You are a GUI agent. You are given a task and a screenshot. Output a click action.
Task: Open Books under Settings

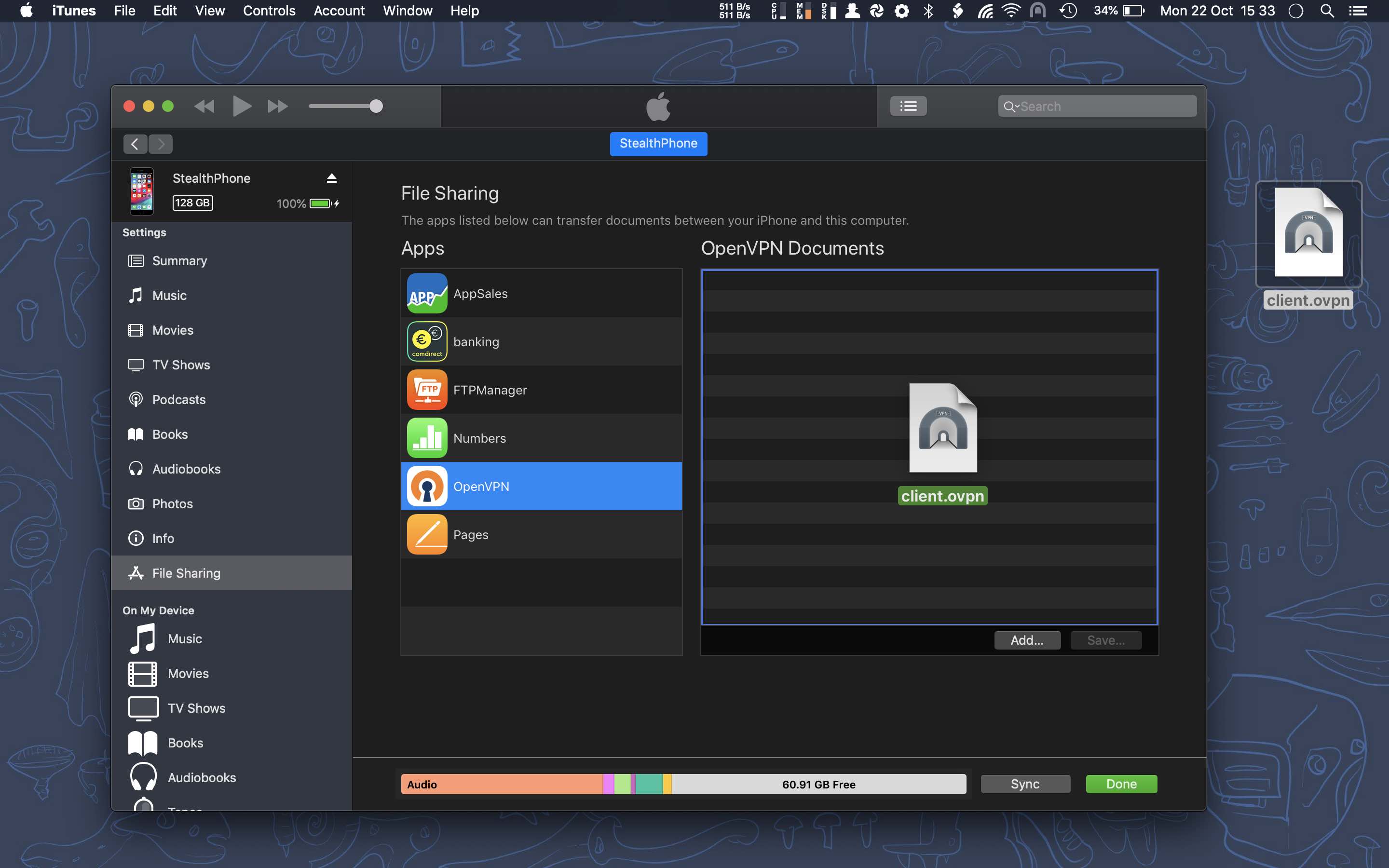[x=231, y=434]
